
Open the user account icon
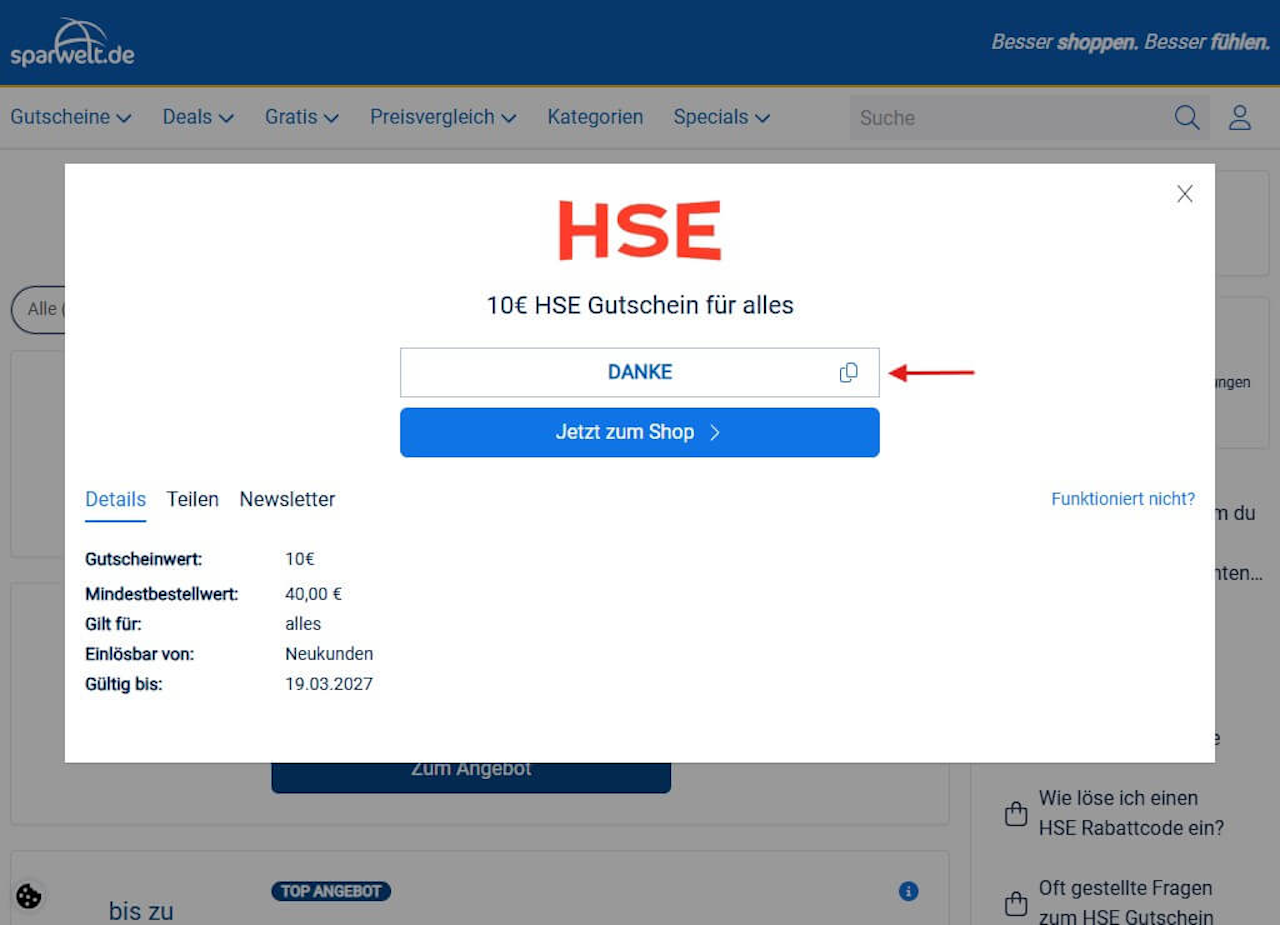(1240, 117)
